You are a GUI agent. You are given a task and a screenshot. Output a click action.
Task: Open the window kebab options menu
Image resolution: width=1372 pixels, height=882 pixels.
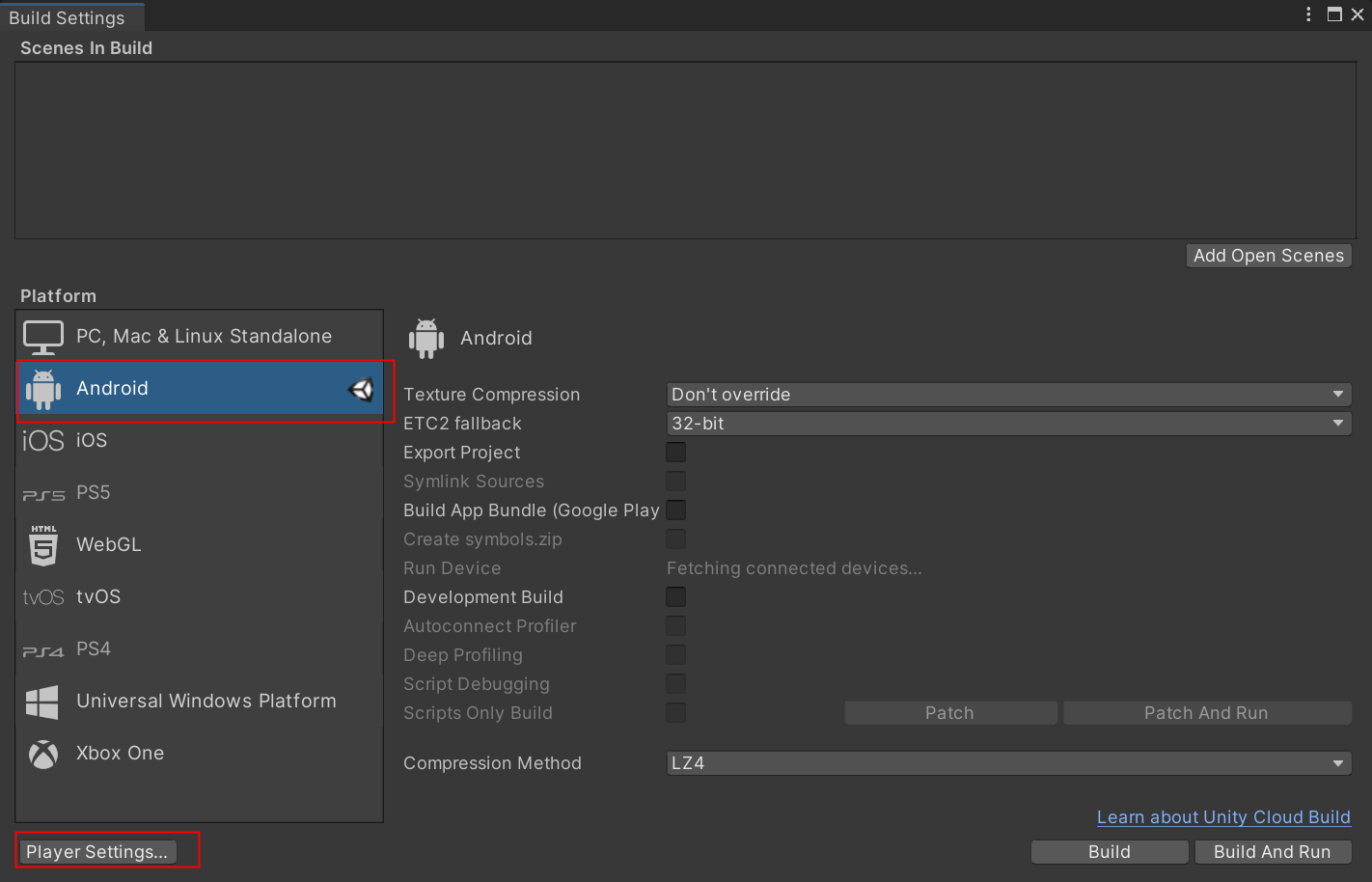(1308, 14)
